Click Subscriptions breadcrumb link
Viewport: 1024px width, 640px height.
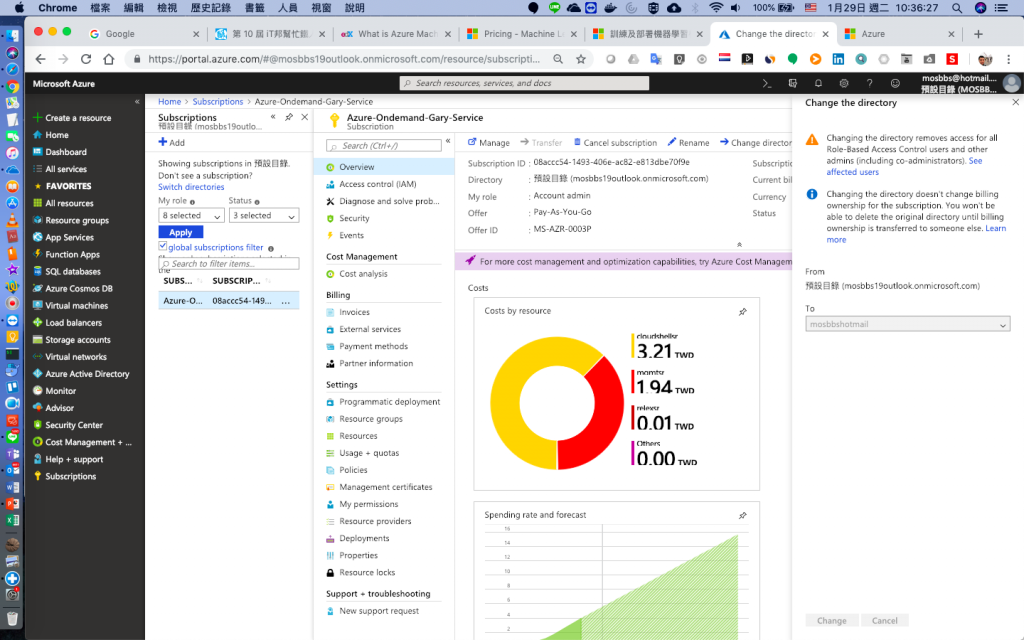[217, 101]
